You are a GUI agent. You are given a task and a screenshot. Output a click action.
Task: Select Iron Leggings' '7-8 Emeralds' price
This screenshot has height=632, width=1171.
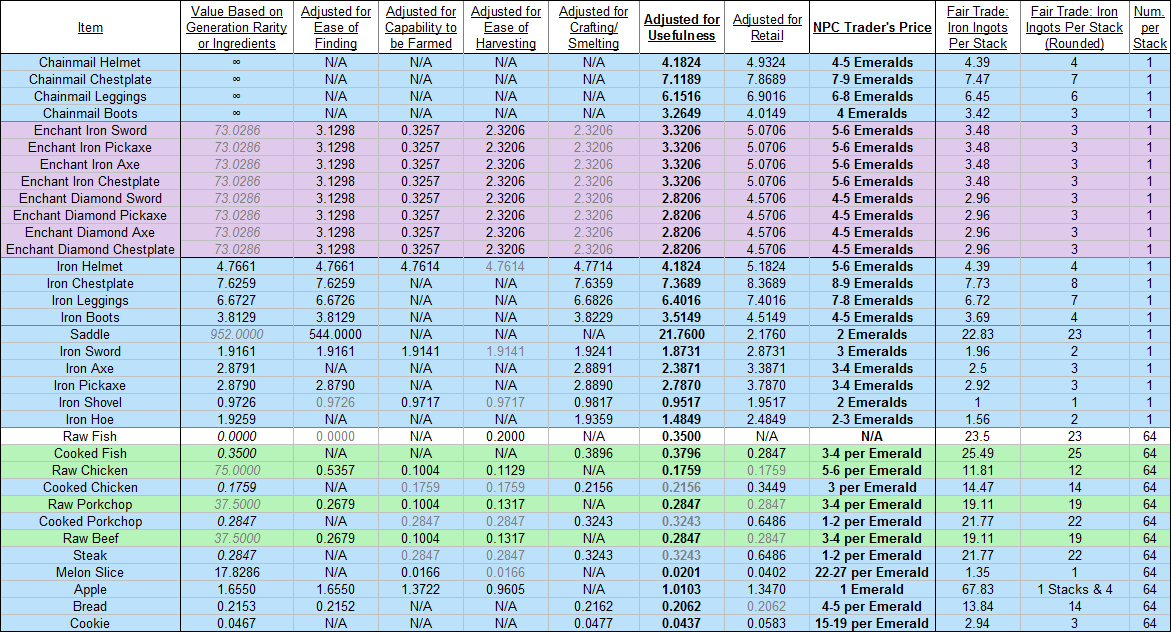point(872,300)
